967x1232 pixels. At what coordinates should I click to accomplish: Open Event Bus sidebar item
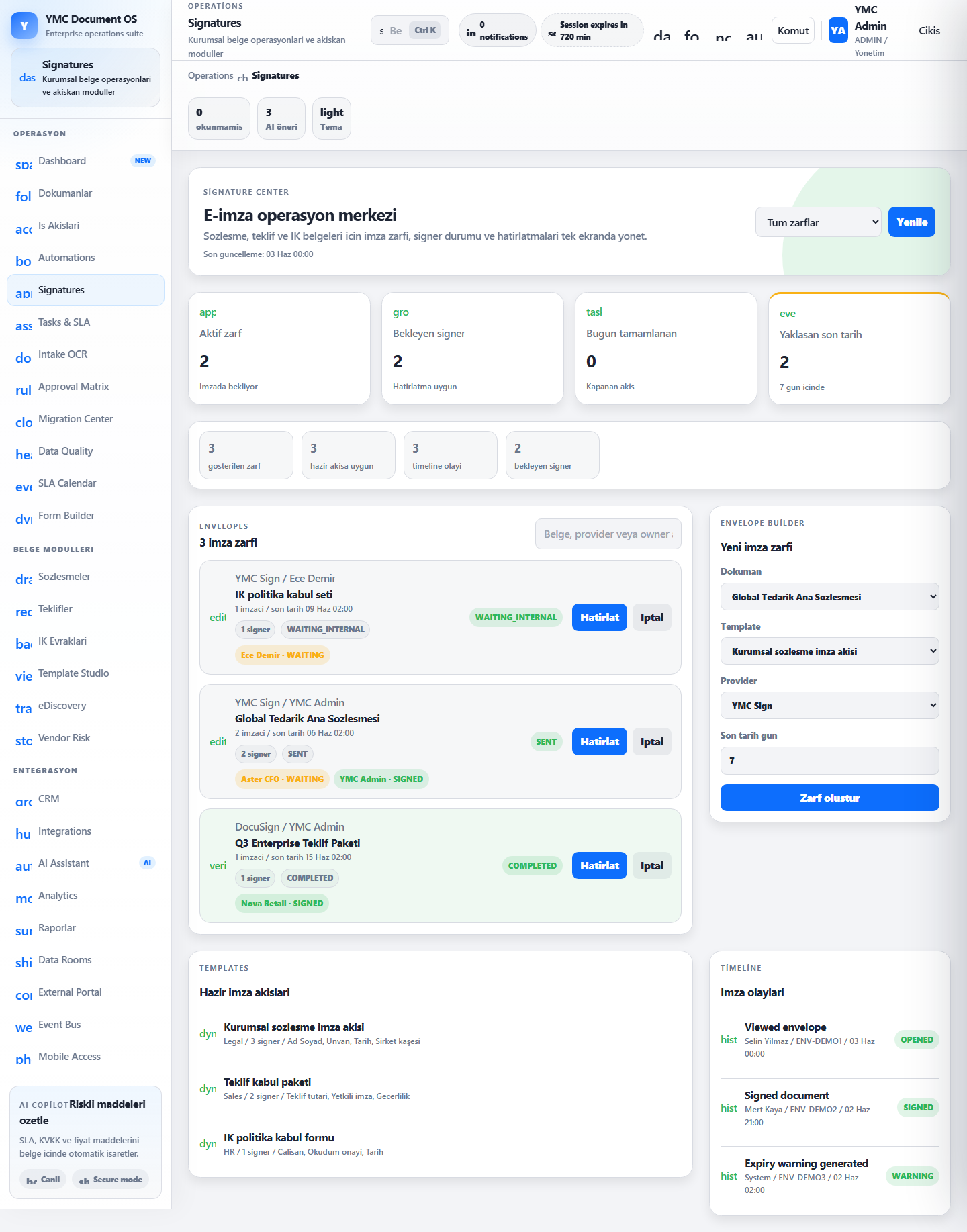85,1025
